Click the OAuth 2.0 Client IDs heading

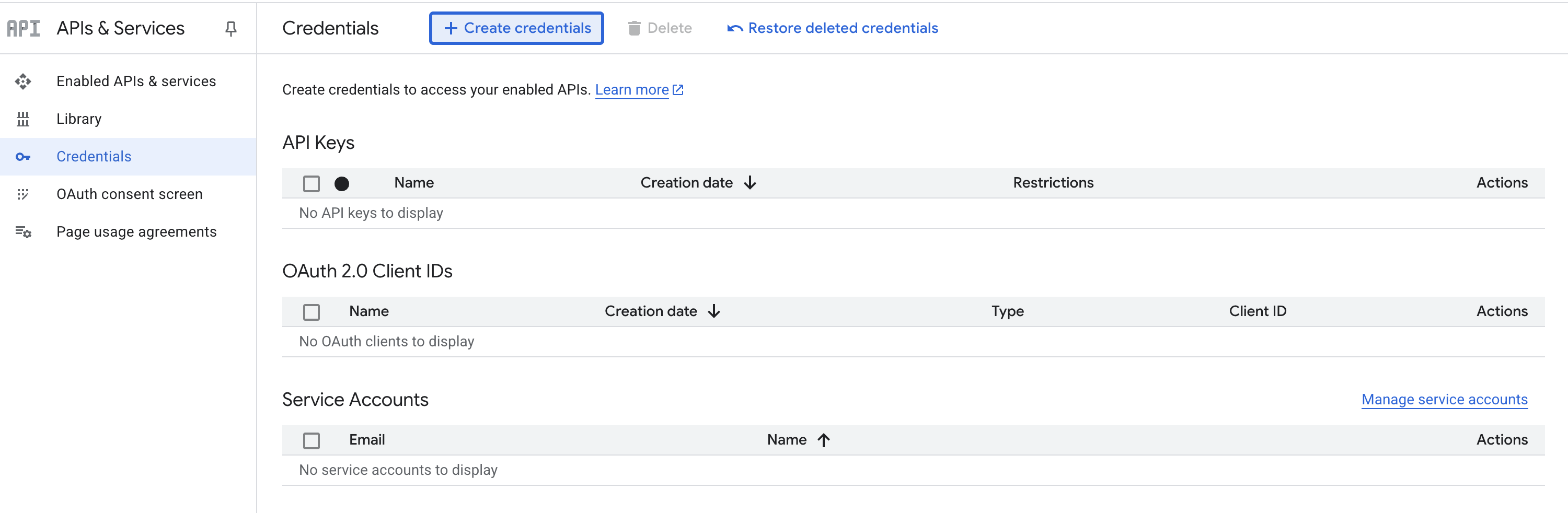(367, 271)
